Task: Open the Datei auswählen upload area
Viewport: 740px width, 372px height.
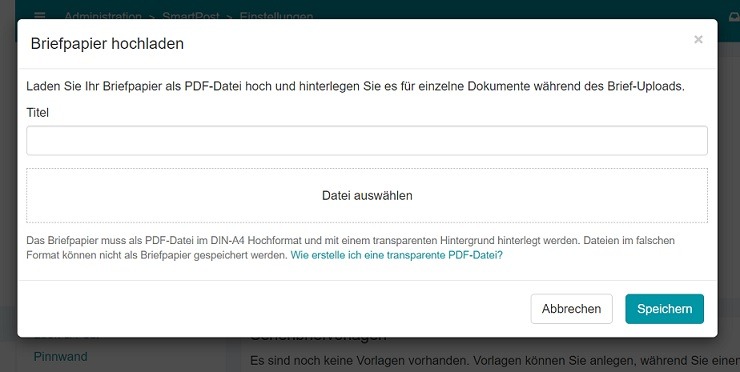Action: (367, 195)
